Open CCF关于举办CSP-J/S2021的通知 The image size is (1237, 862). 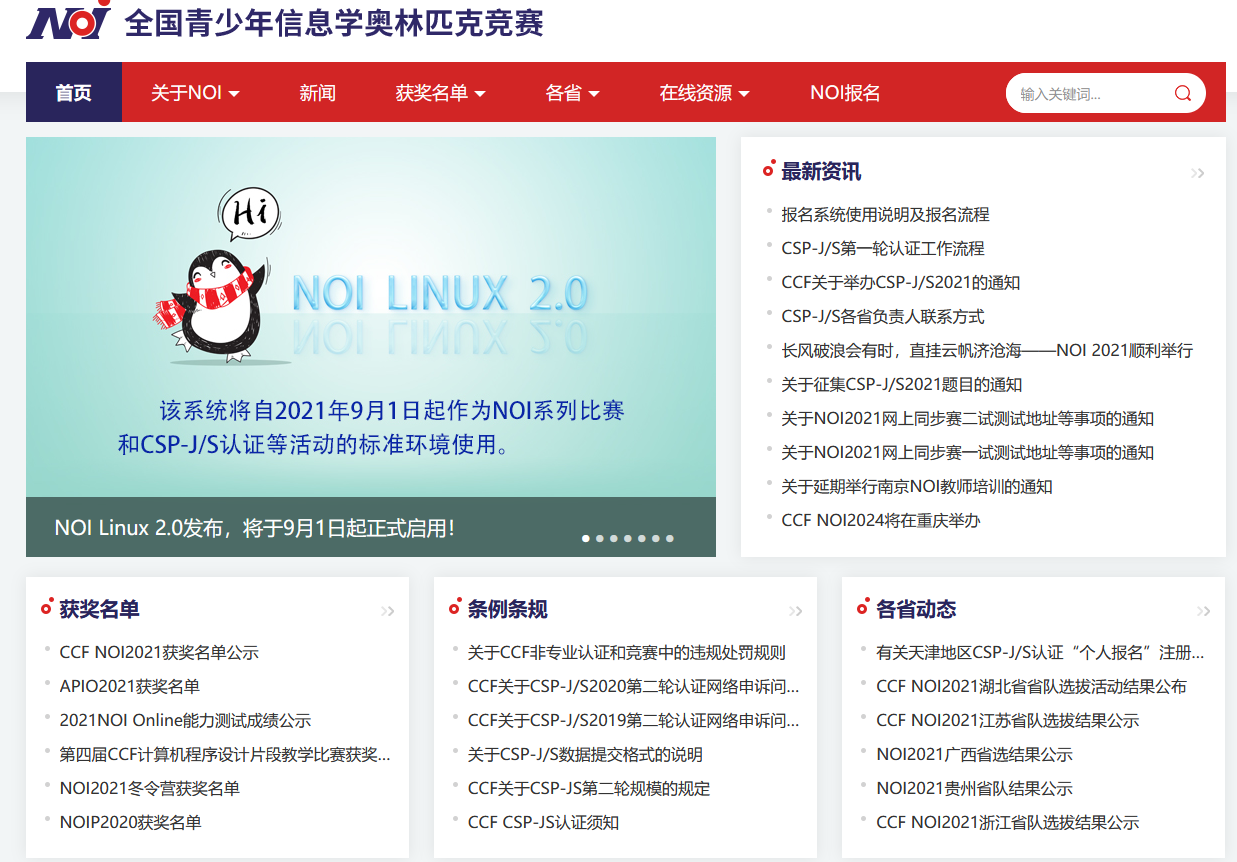(x=901, y=283)
